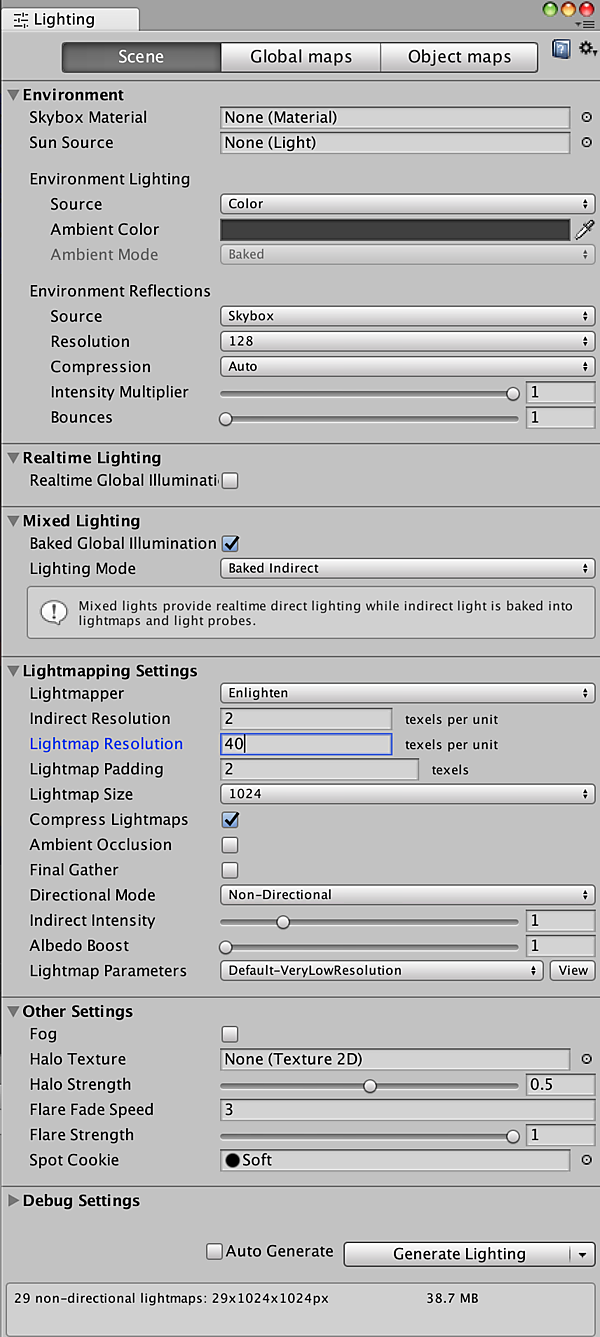Open the Sun Source object picker
Screen dimensions: 600x1337
[x=586, y=143]
